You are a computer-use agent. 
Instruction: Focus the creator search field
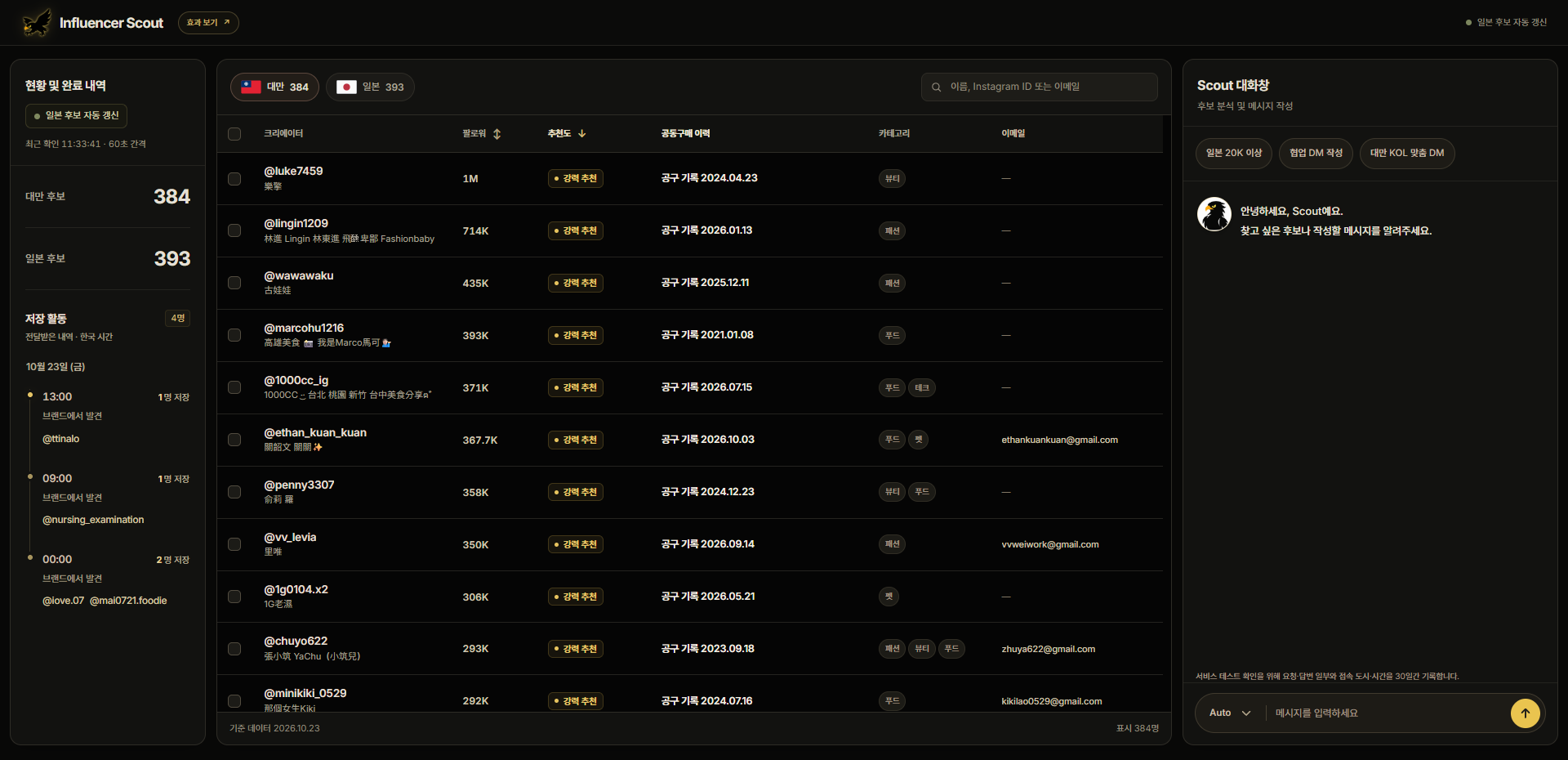point(1039,87)
